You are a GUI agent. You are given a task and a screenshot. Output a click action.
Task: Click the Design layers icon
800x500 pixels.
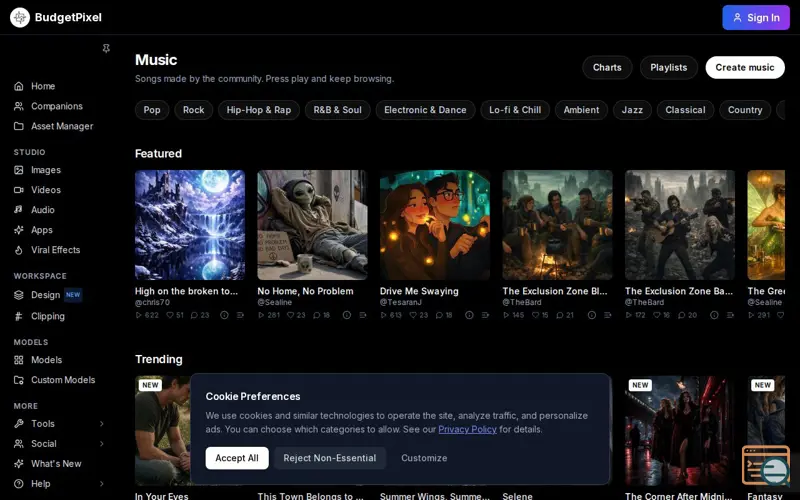tap(19, 295)
